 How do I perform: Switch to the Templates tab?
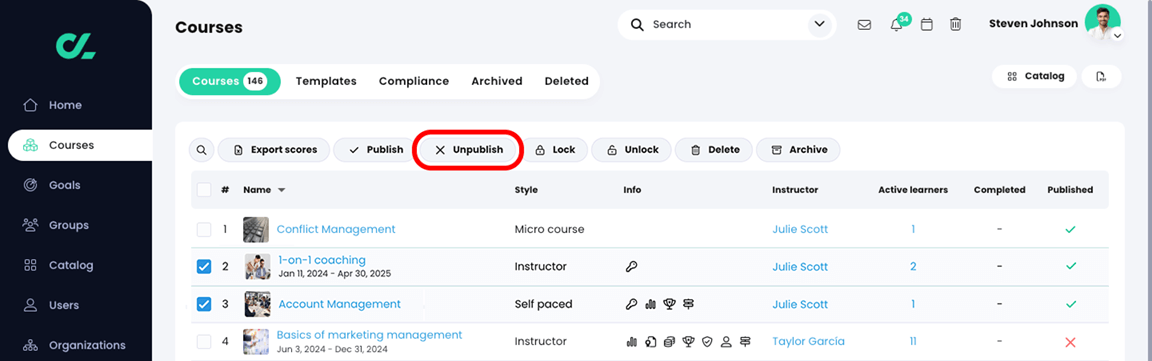click(x=326, y=81)
